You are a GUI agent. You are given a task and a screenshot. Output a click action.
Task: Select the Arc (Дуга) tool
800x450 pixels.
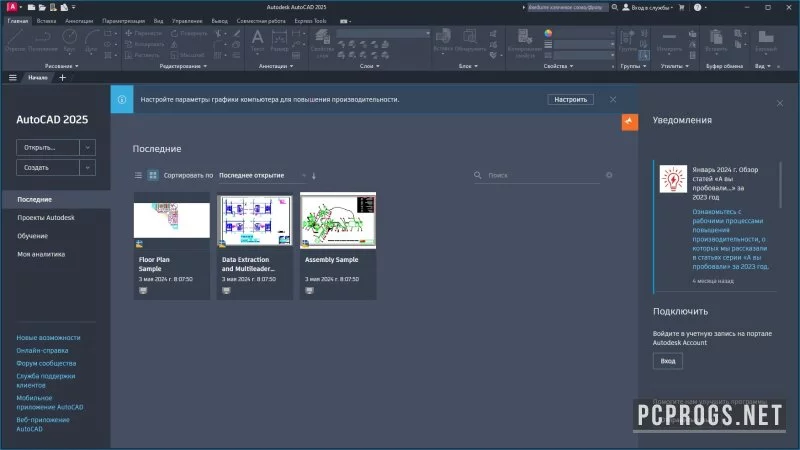click(91, 41)
